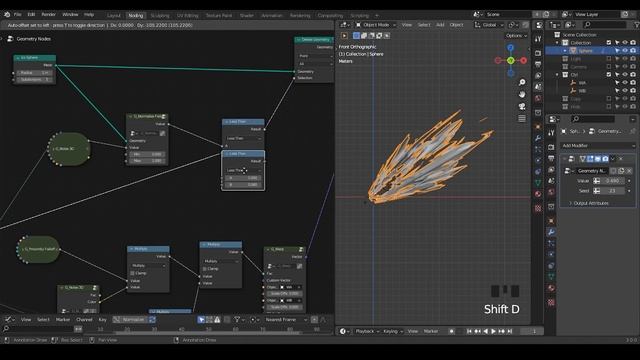Screen dimensions: 640x360
Task: Play animation forward button
Action: (x=493, y=331)
